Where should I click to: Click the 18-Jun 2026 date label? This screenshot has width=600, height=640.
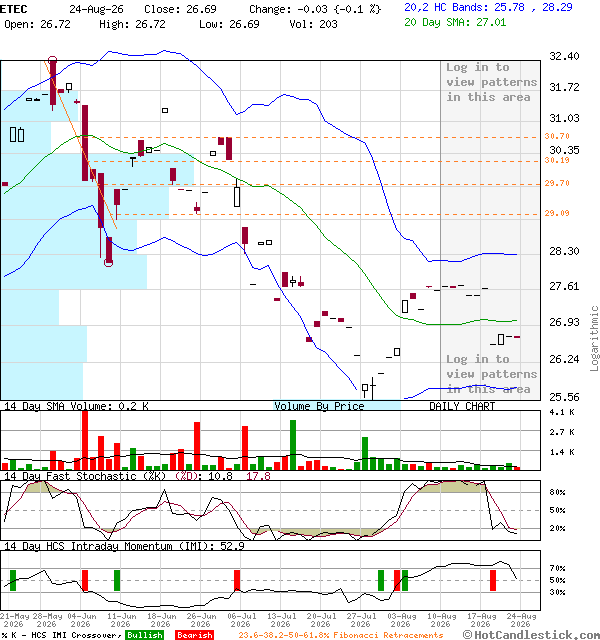pos(161,620)
